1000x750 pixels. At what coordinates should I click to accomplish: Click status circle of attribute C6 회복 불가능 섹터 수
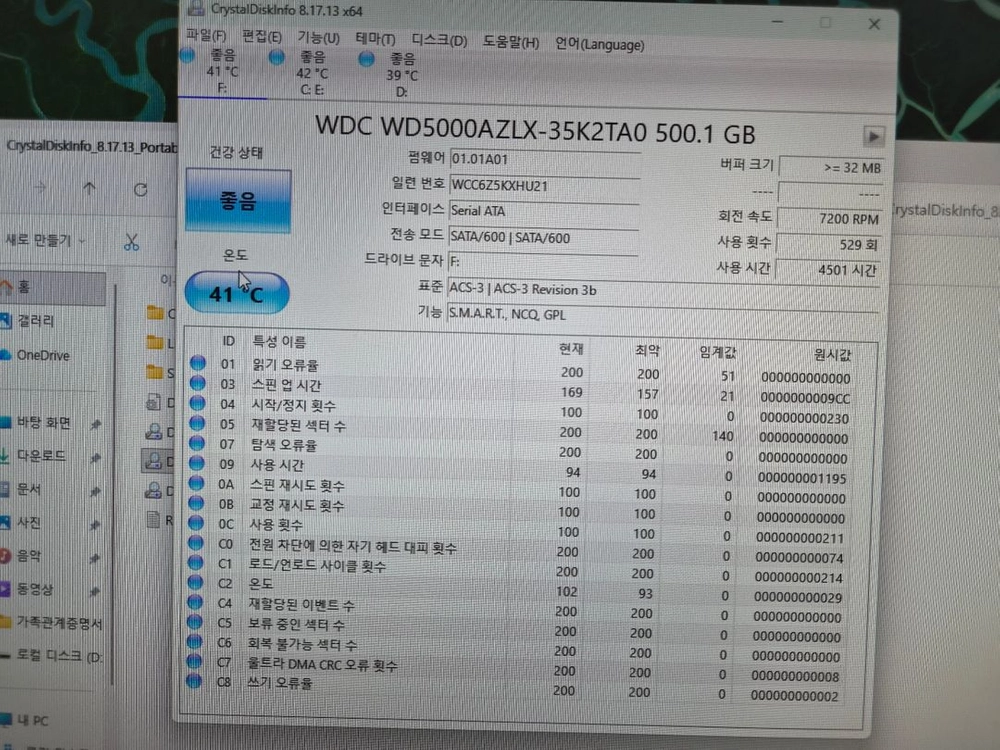tap(194, 641)
